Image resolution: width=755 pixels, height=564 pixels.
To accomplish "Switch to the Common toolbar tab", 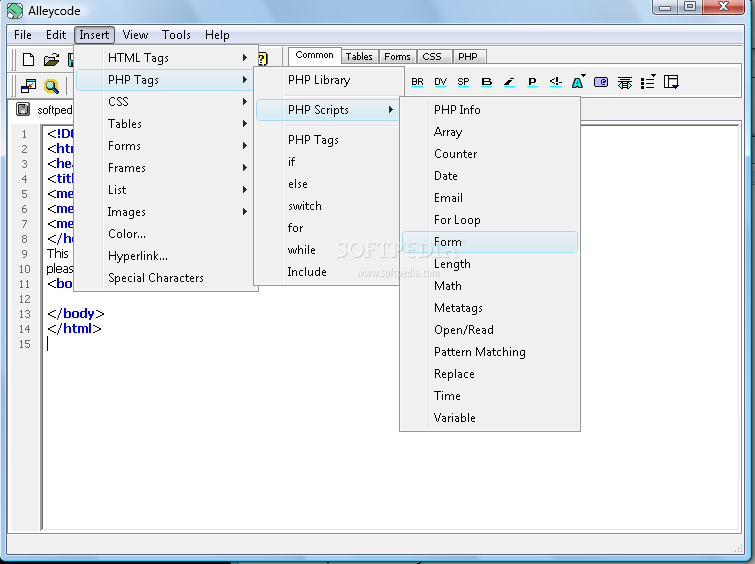I will point(314,55).
